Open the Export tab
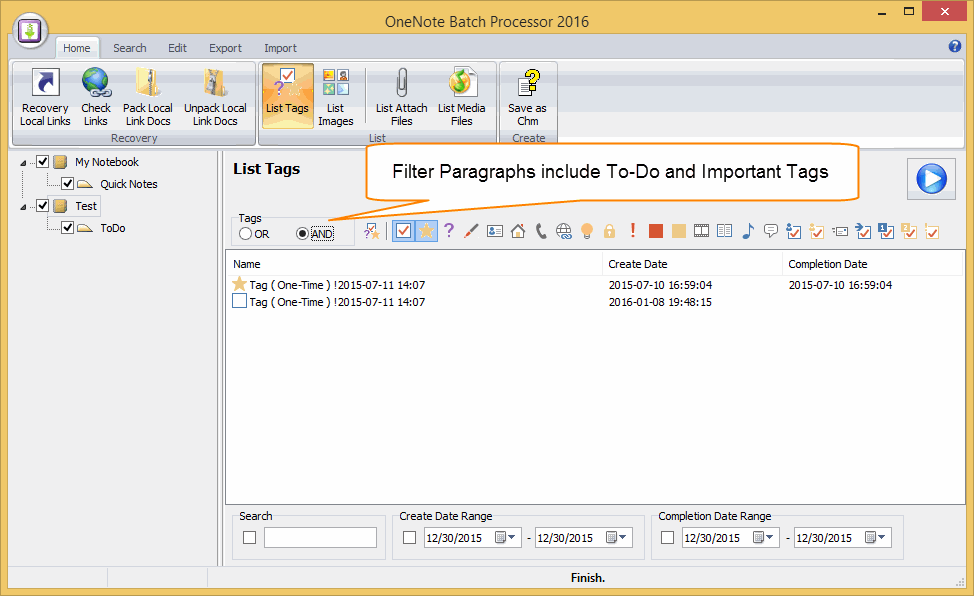Image resolution: width=974 pixels, height=596 pixels. pyautogui.click(x=225, y=48)
